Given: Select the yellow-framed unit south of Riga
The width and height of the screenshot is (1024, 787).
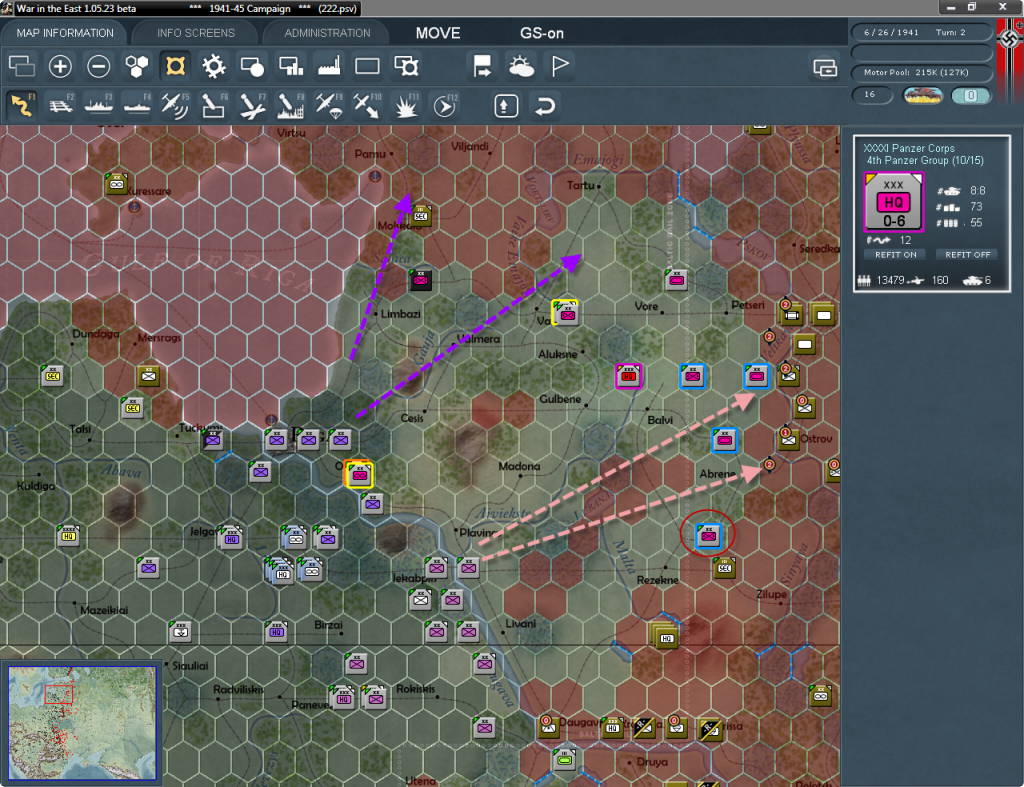Looking at the screenshot, I should 359,474.
